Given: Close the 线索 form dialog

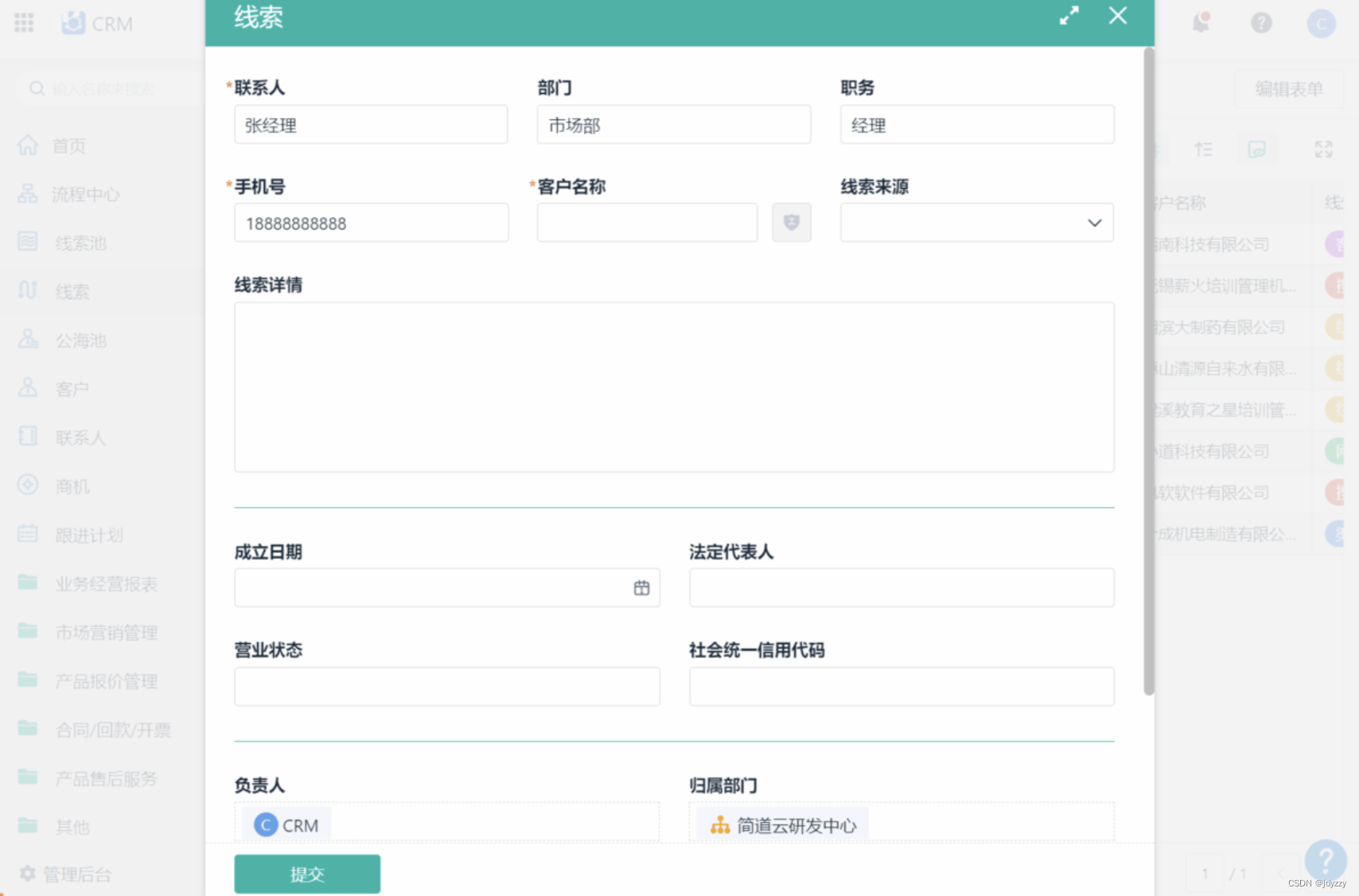Looking at the screenshot, I should [1118, 16].
